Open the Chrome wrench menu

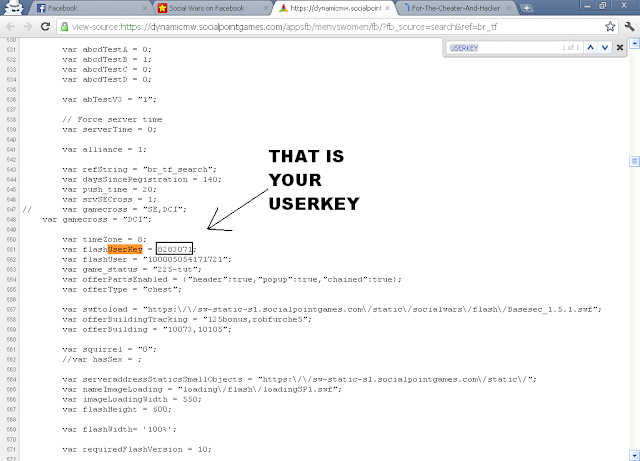tap(629, 27)
